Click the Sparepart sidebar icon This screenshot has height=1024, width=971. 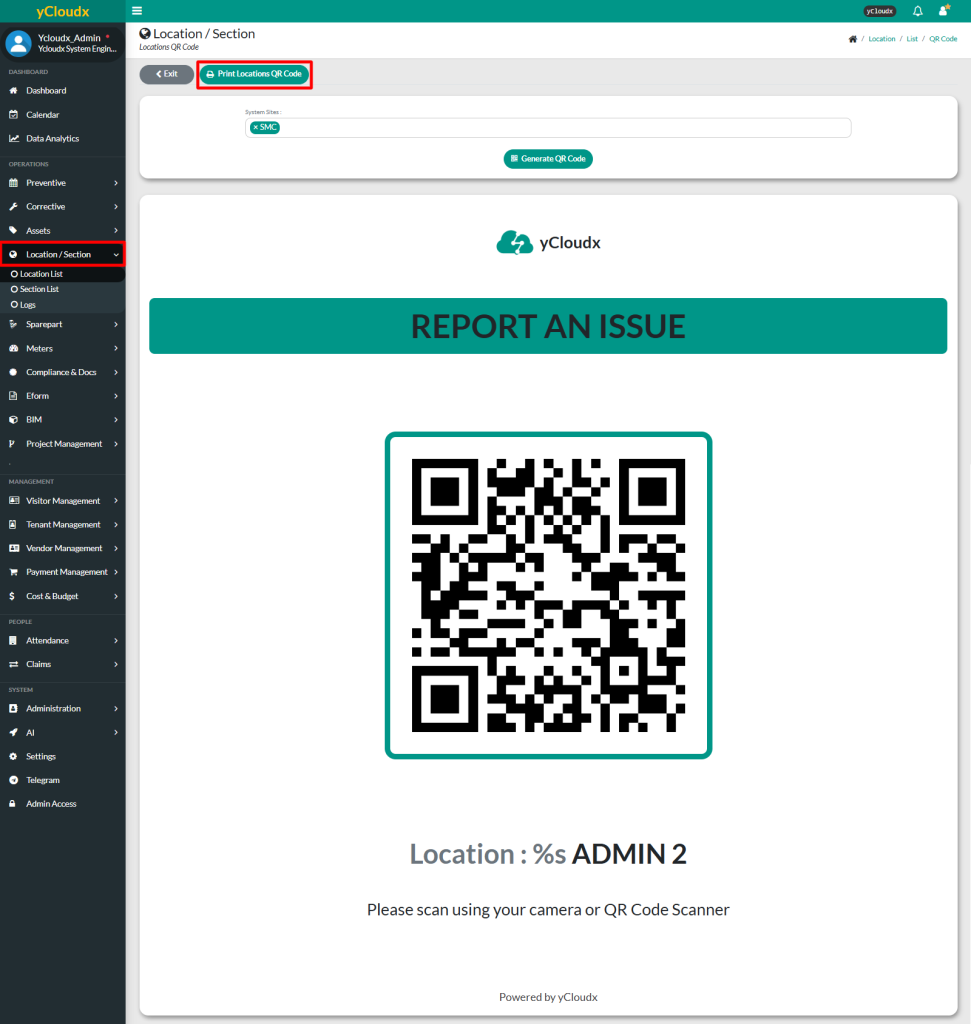[13, 324]
